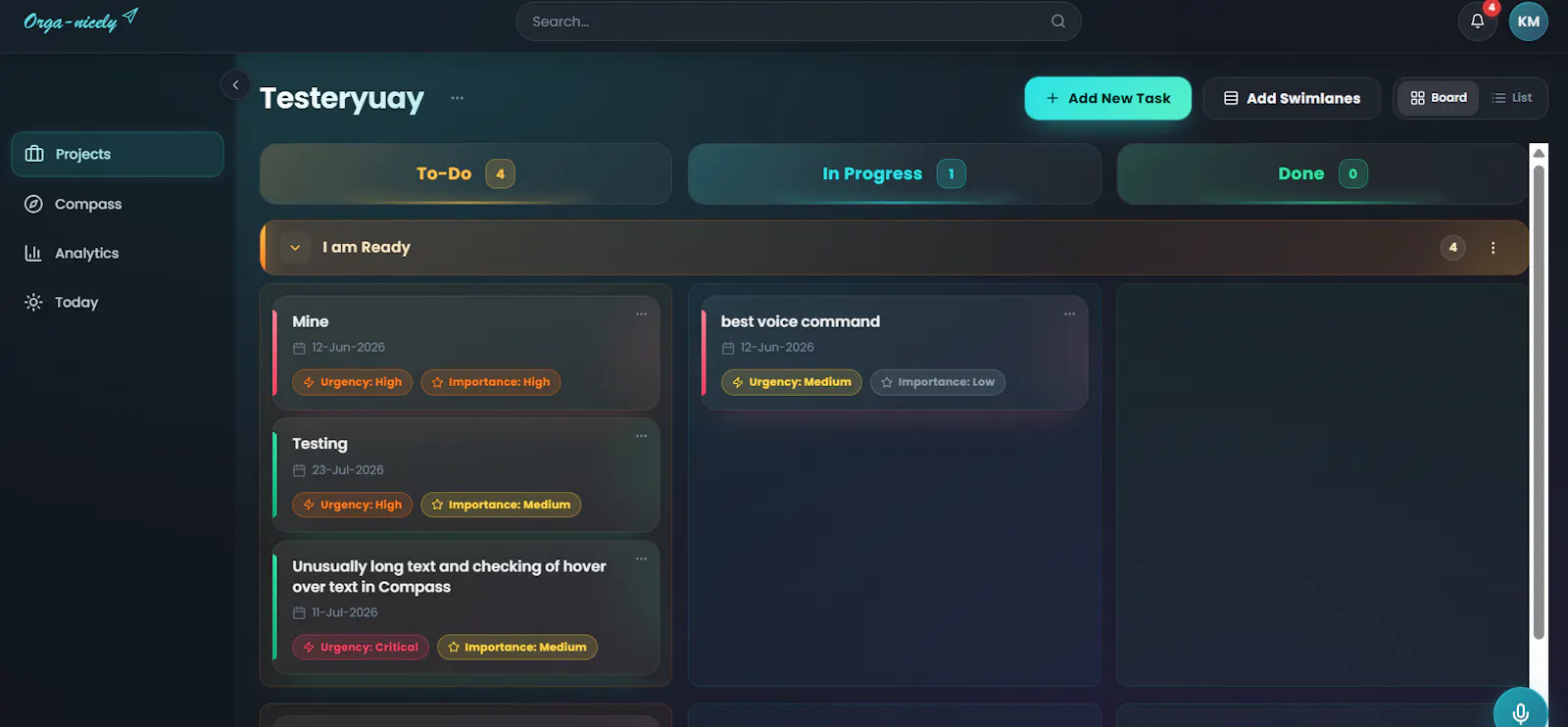Click the Urgency: Medium tag
This screenshot has width=1568, height=727.
(792, 382)
